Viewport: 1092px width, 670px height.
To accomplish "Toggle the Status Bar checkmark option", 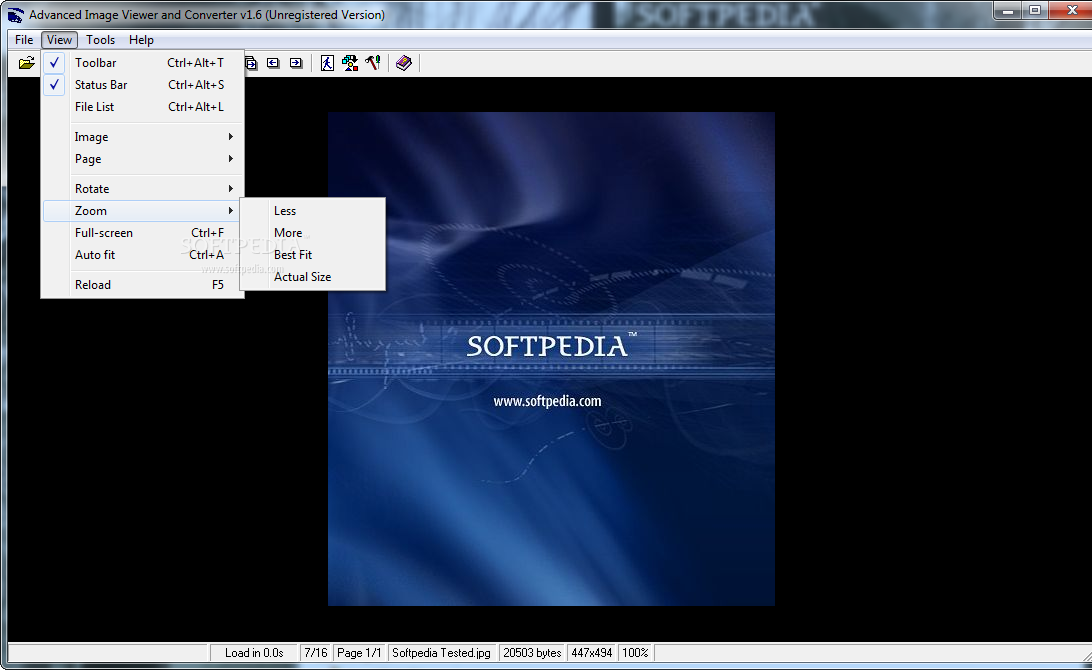I will point(143,85).
